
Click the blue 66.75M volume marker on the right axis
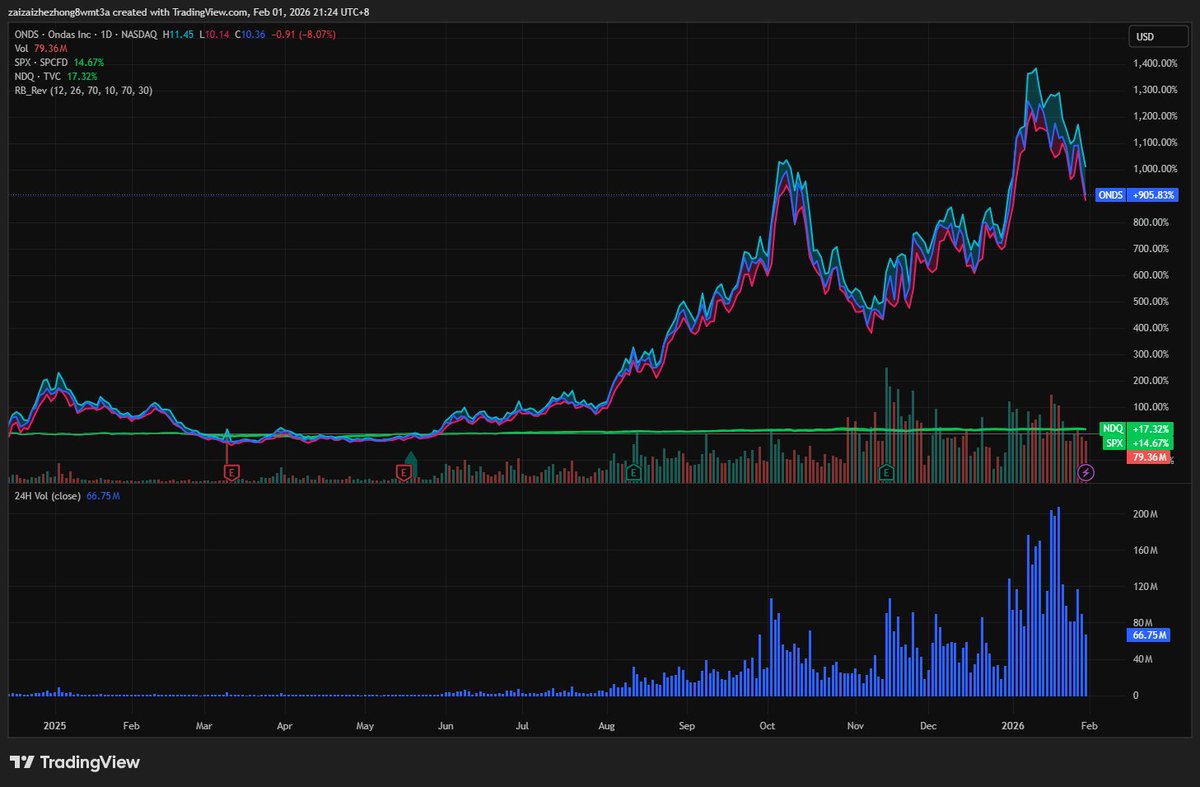tap(1146, 634)
